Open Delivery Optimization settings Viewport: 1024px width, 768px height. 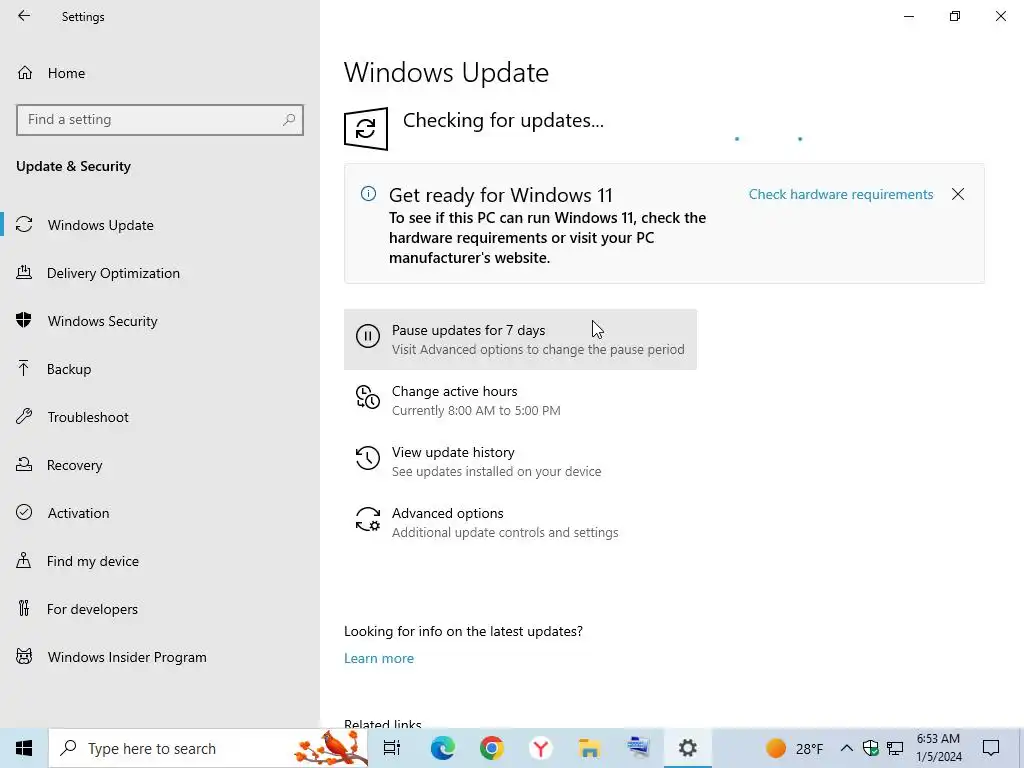[160, 273]
